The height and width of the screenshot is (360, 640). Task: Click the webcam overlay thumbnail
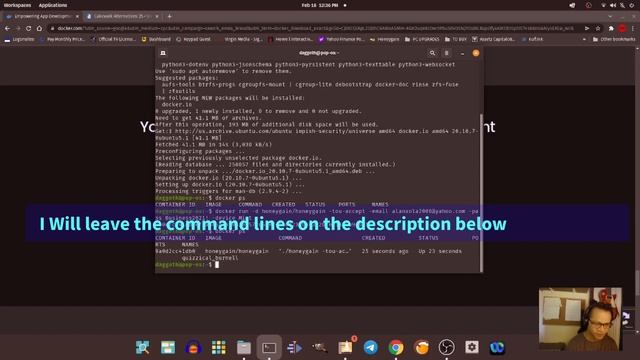click(x=580, y=319)
